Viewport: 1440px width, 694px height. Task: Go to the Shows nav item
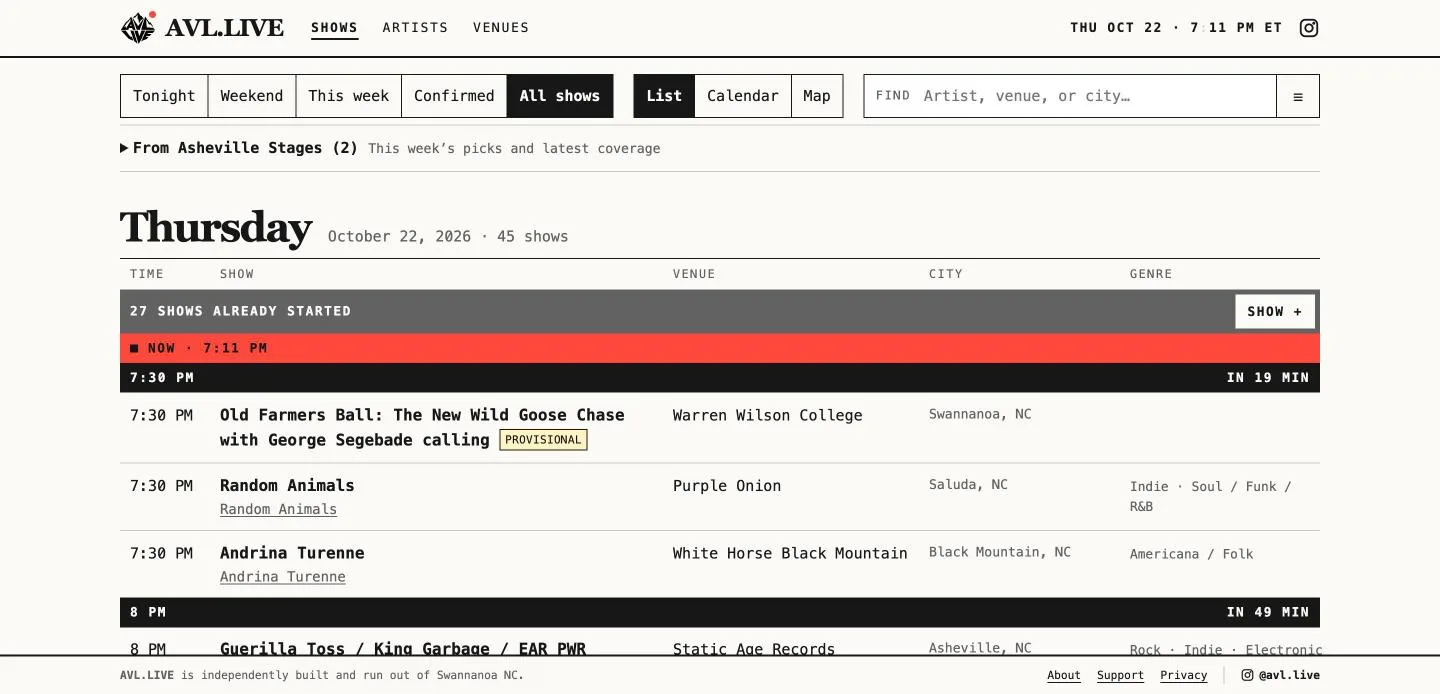pyautogui.click(x=334, y=28)
